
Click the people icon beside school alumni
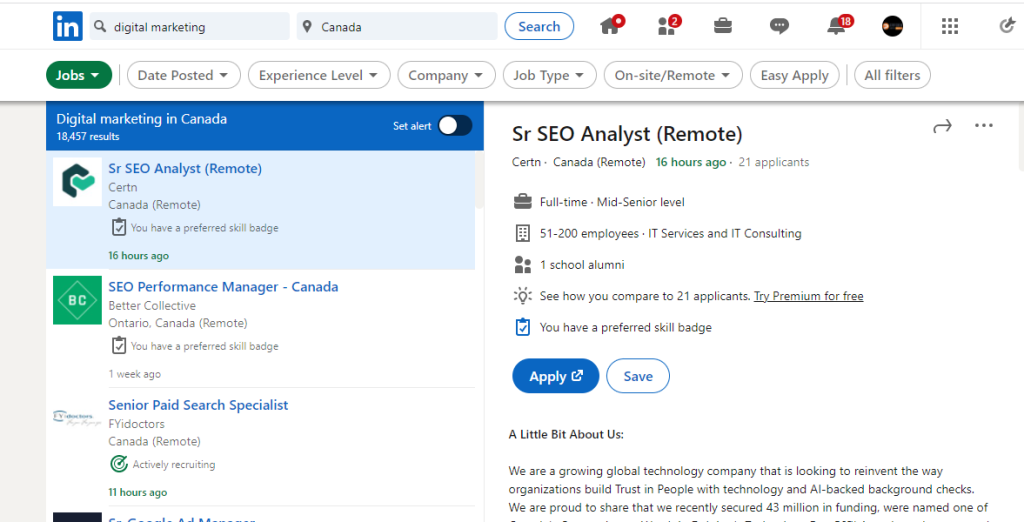click(x=522, y=265)
